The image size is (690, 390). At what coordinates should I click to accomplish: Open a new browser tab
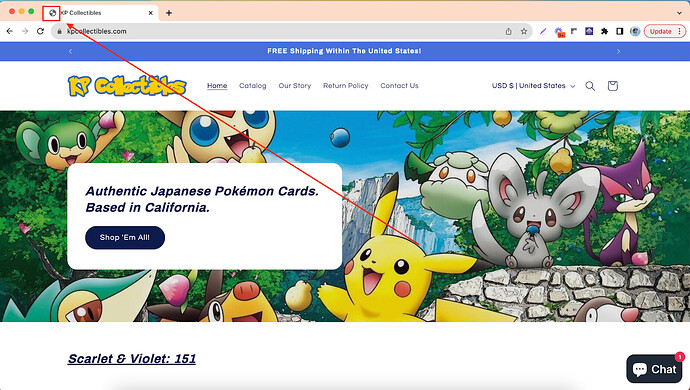pos(169,13)
